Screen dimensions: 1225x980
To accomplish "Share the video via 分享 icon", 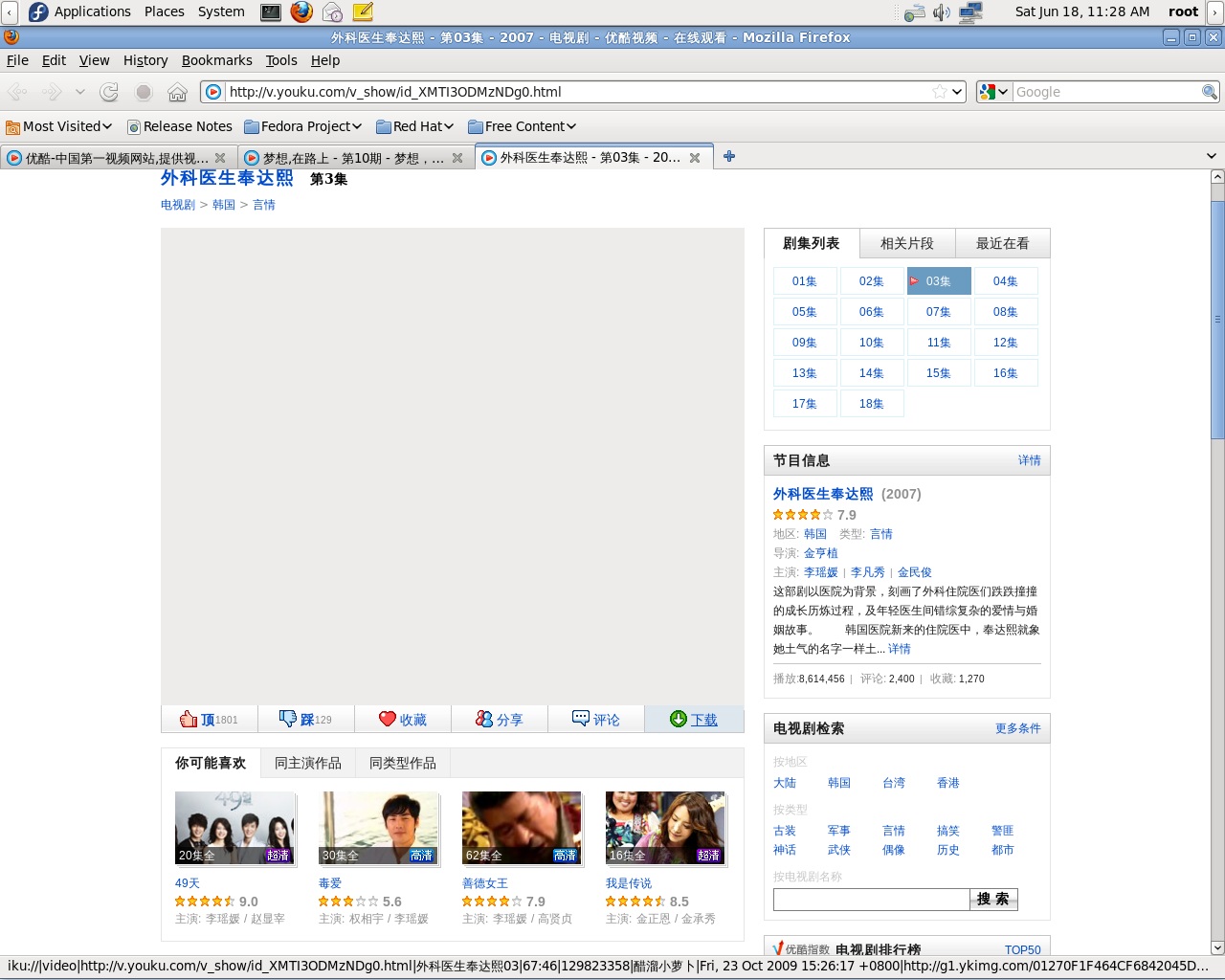I will pos(484,720).
